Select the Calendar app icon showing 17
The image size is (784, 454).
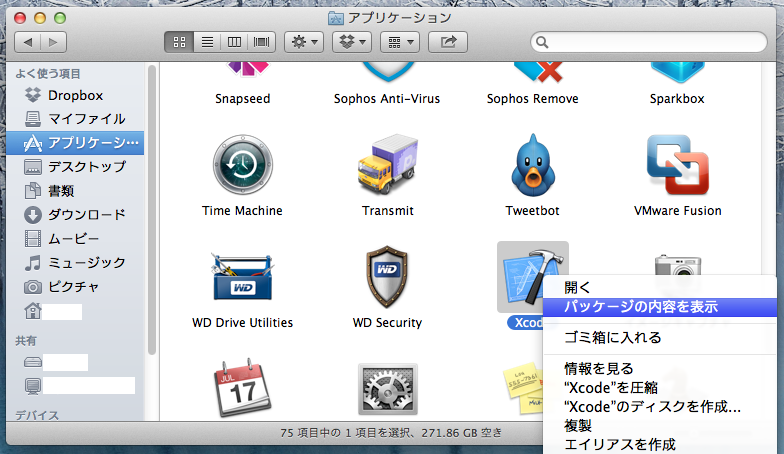(x=242, y=388)
